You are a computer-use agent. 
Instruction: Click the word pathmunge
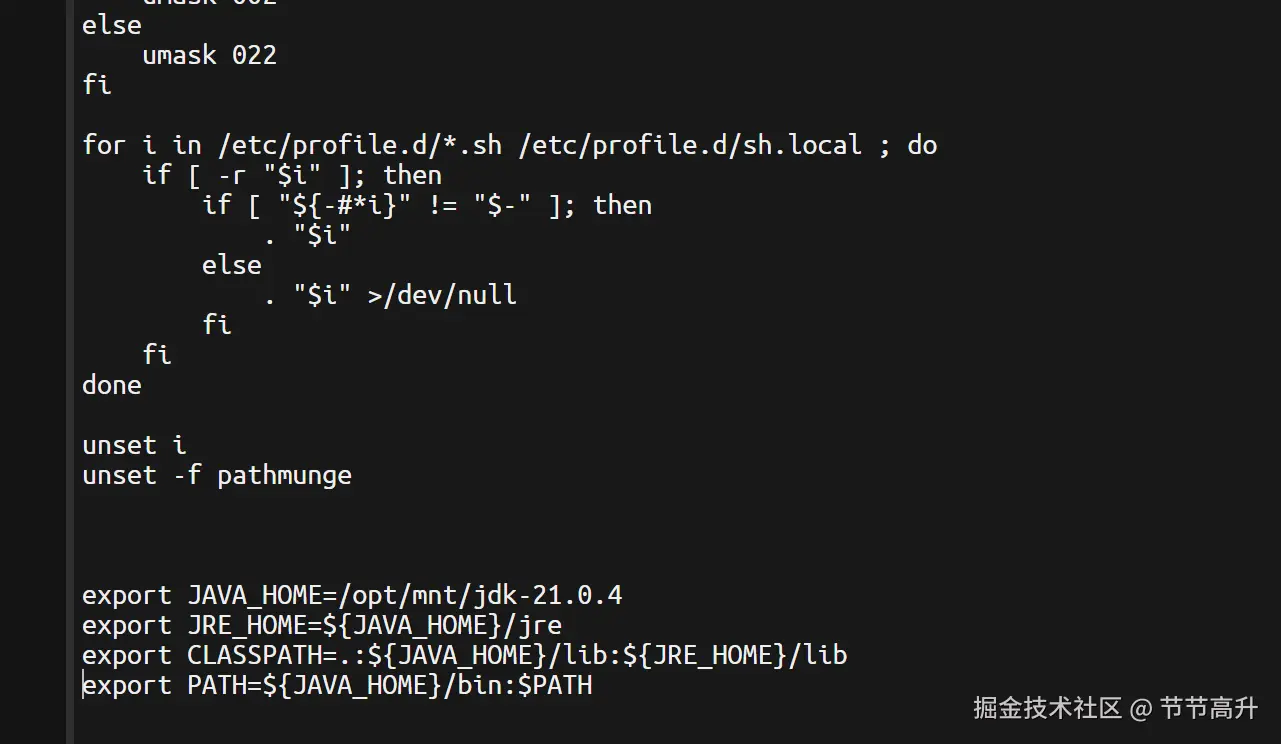click(x=284, y=475)
